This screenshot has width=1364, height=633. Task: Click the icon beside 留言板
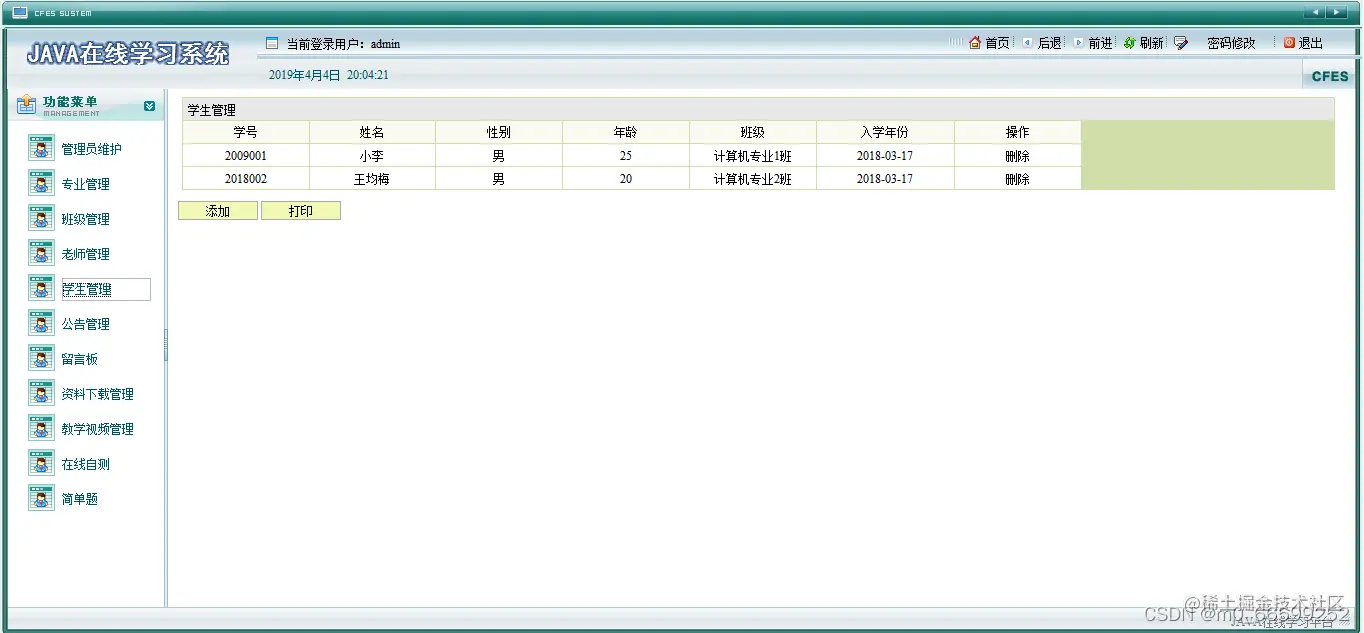[41, 359]
